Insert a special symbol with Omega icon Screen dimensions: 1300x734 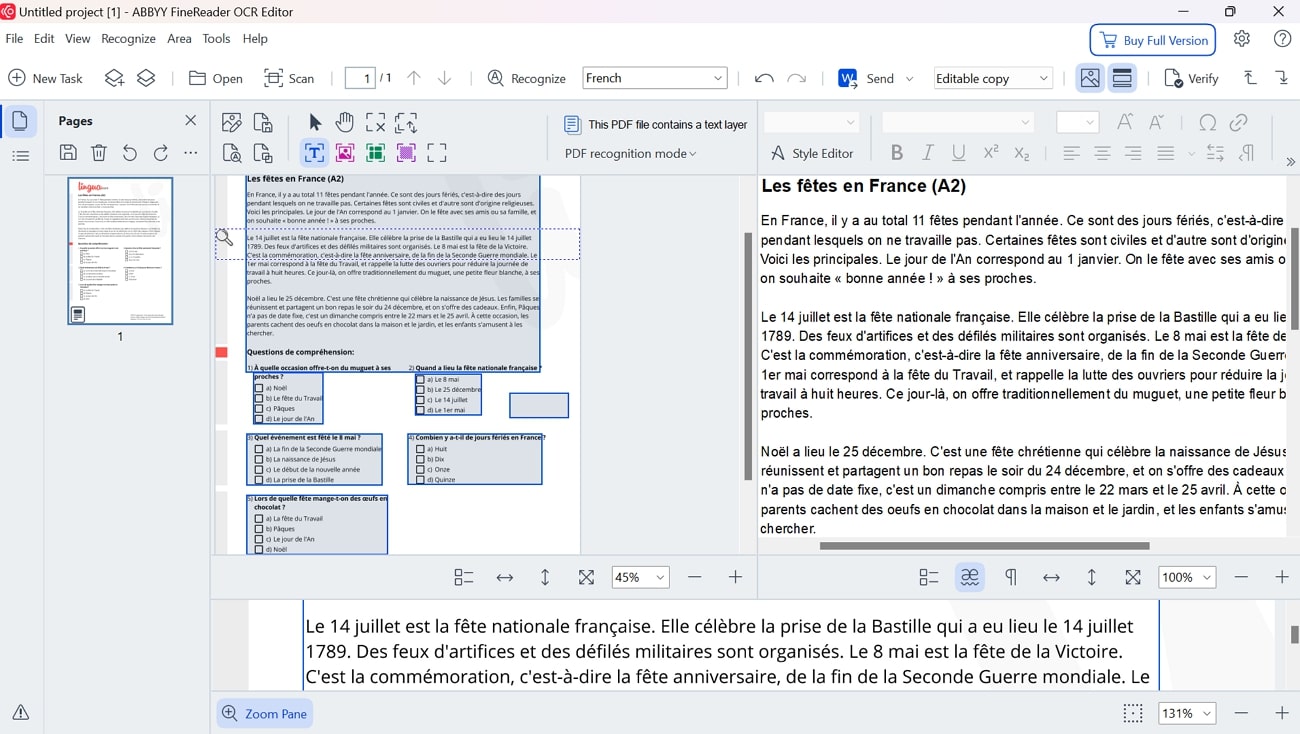click(1208, 123)
